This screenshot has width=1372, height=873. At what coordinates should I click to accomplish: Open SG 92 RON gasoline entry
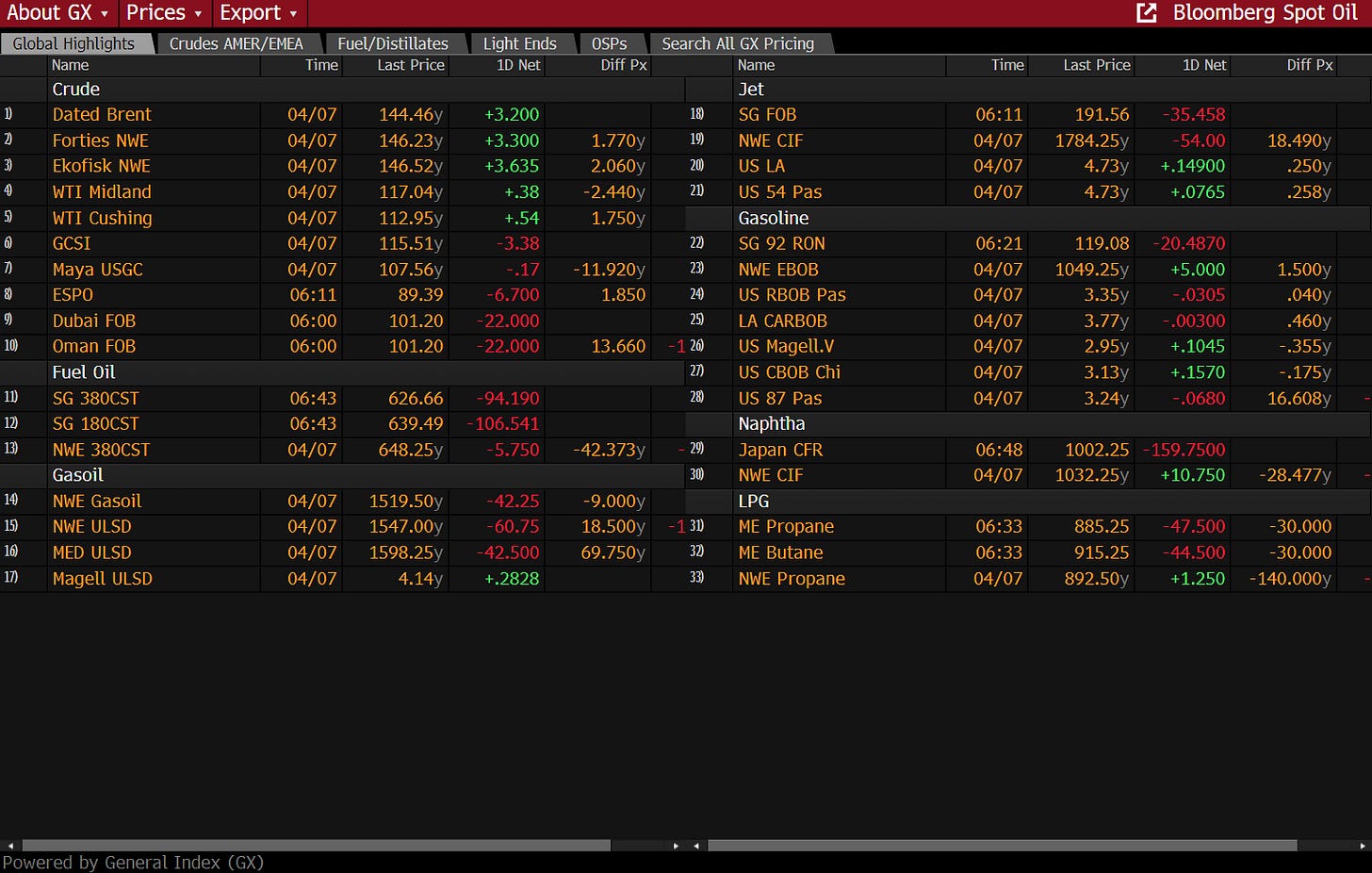(x=1029, y=243)
